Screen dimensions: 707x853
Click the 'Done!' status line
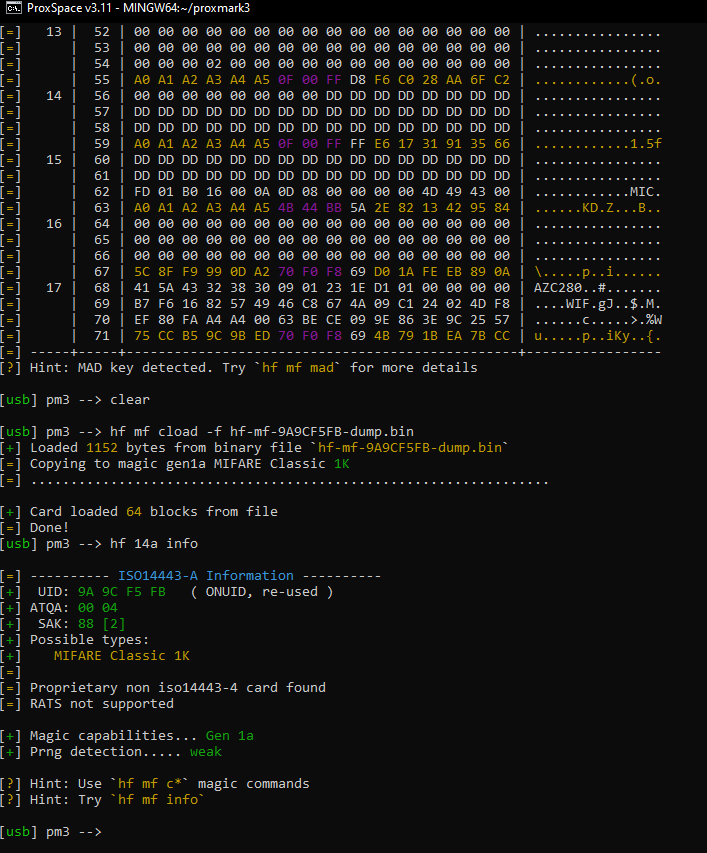tap(49, 528)
